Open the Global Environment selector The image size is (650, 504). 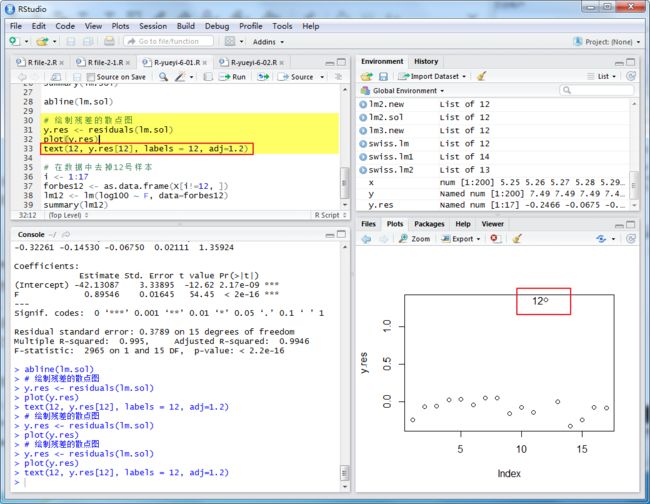pos(403,90)
